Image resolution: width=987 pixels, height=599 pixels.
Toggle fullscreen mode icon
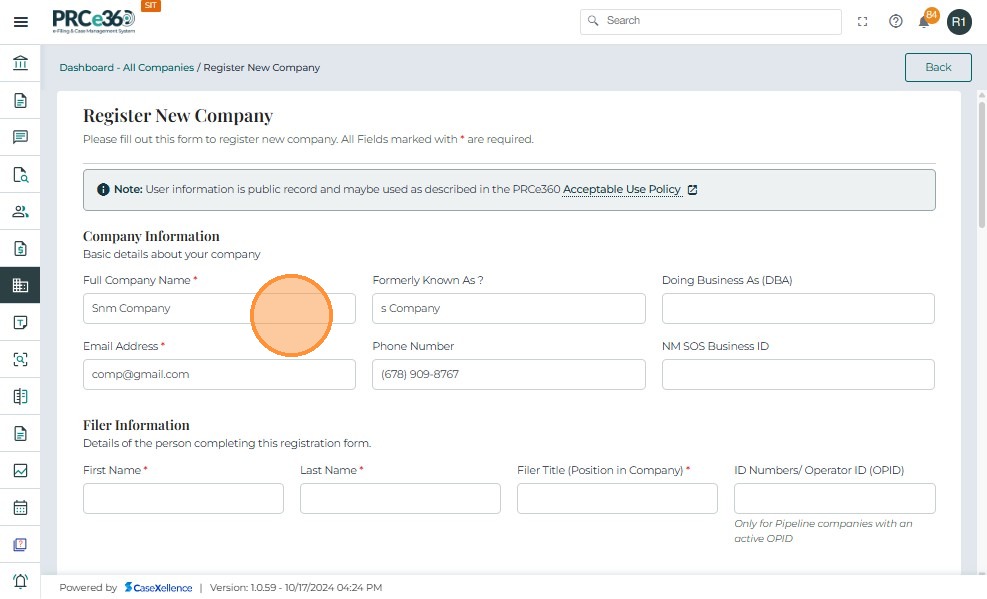tap(863, 21)
